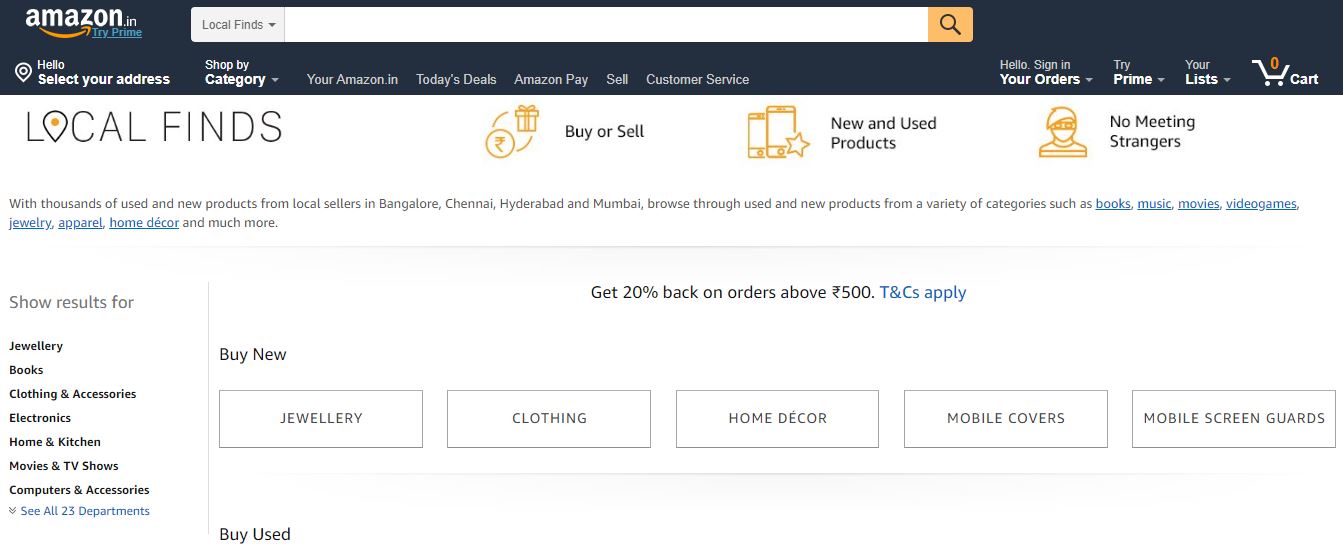Select the Jewellery Buy New button

pyautogui.click(x=321, y=419)
